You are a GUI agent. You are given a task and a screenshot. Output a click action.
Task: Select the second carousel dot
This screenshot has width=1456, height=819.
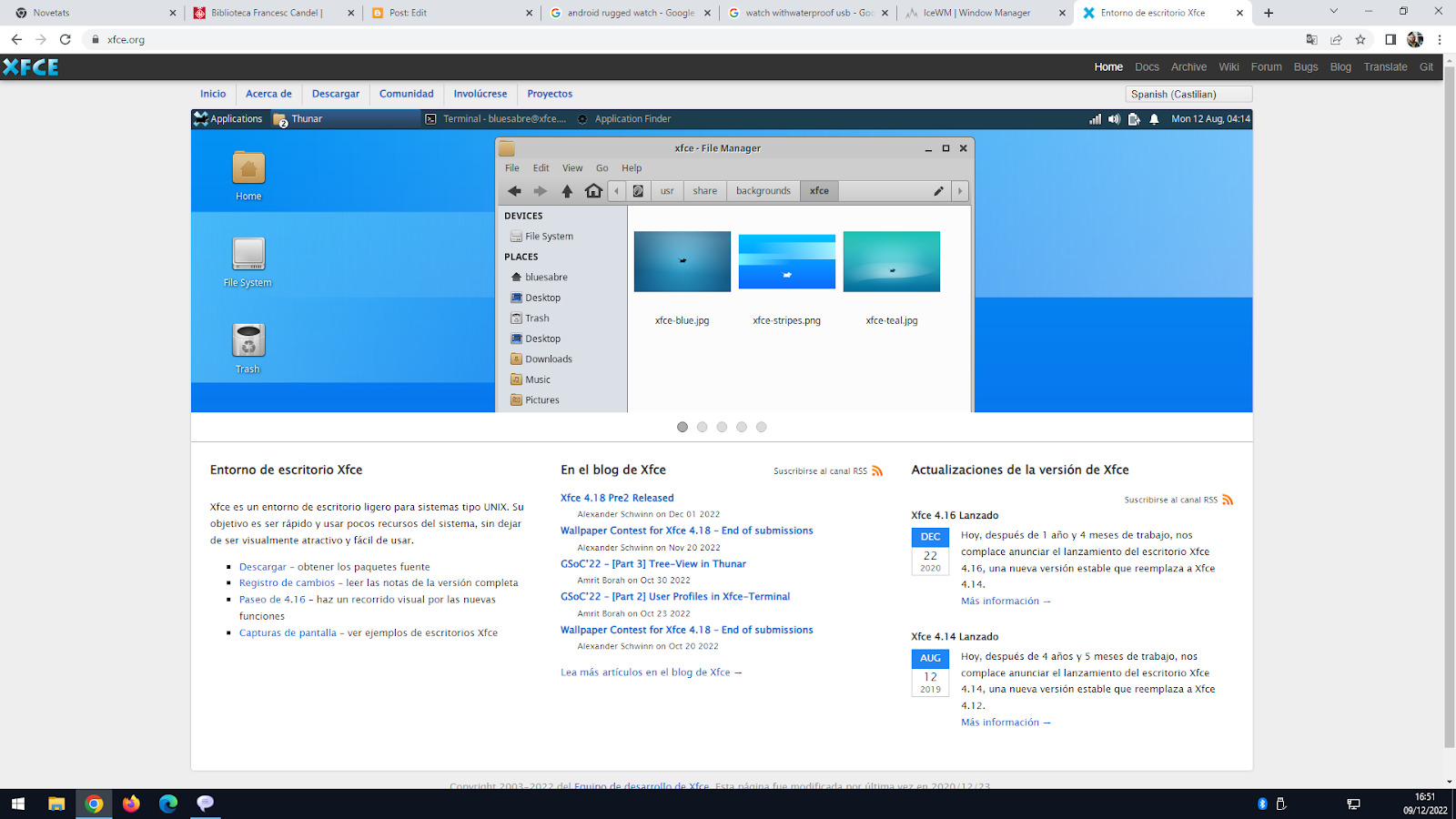703,427
